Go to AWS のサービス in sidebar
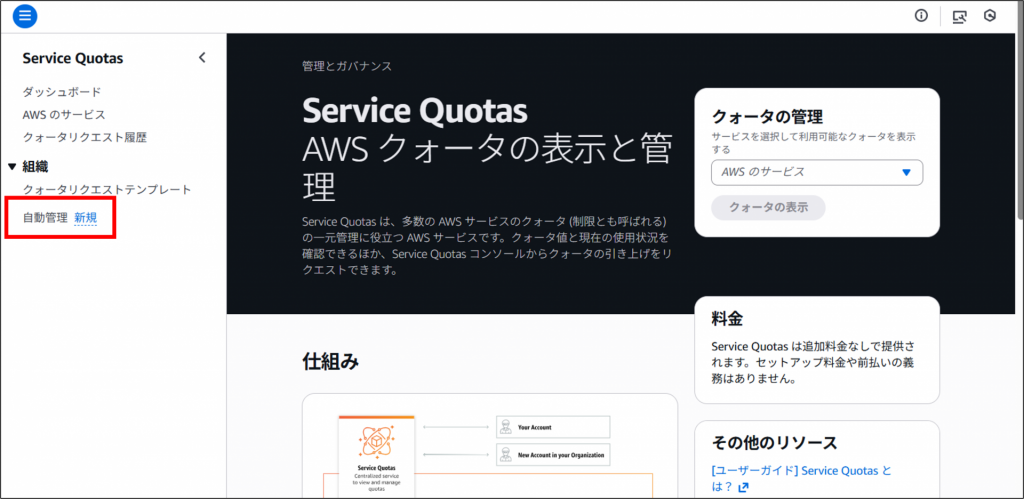1024x499 pixels. click(x=64, y=115)
